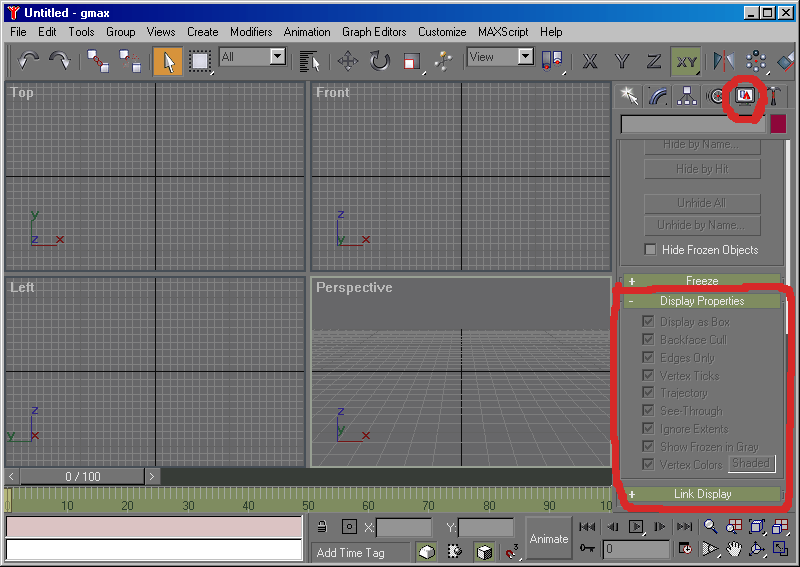Image resolution: width=800 pixels, height=567 pixels.
Task: Click the object color swatch
Action: point(778,124)
